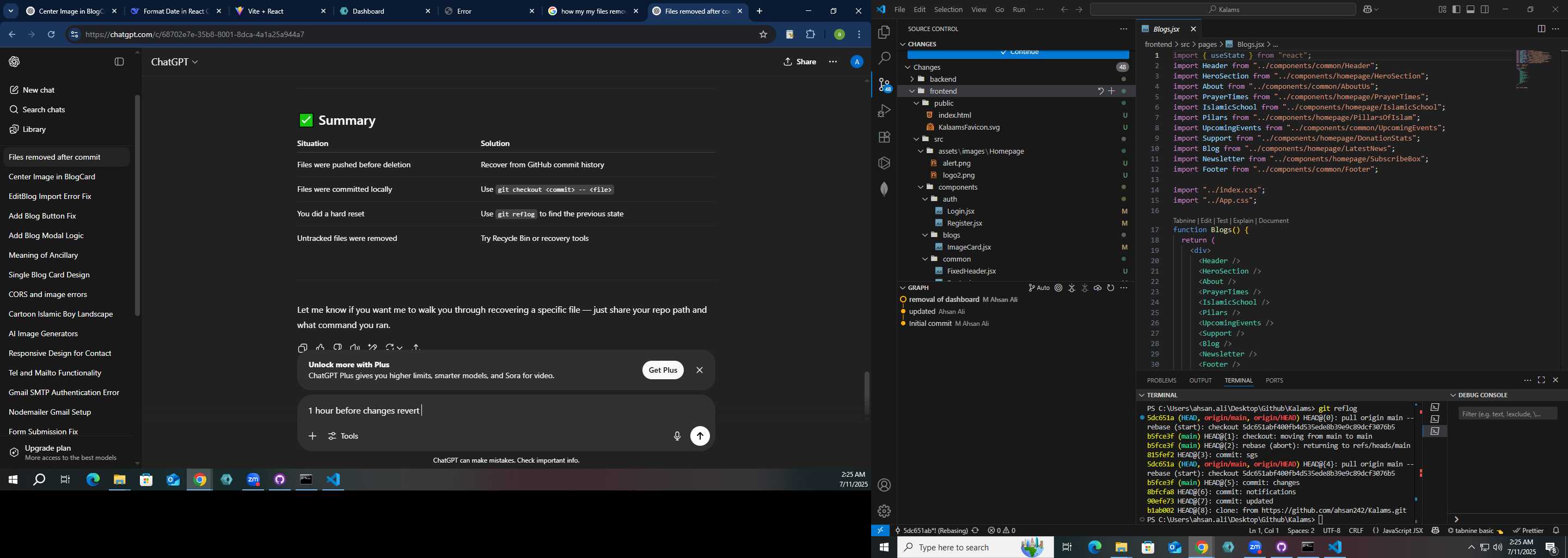Open the Explorer view in VS Code activity bar
The image size is (1568, 558).
(884, 32)
